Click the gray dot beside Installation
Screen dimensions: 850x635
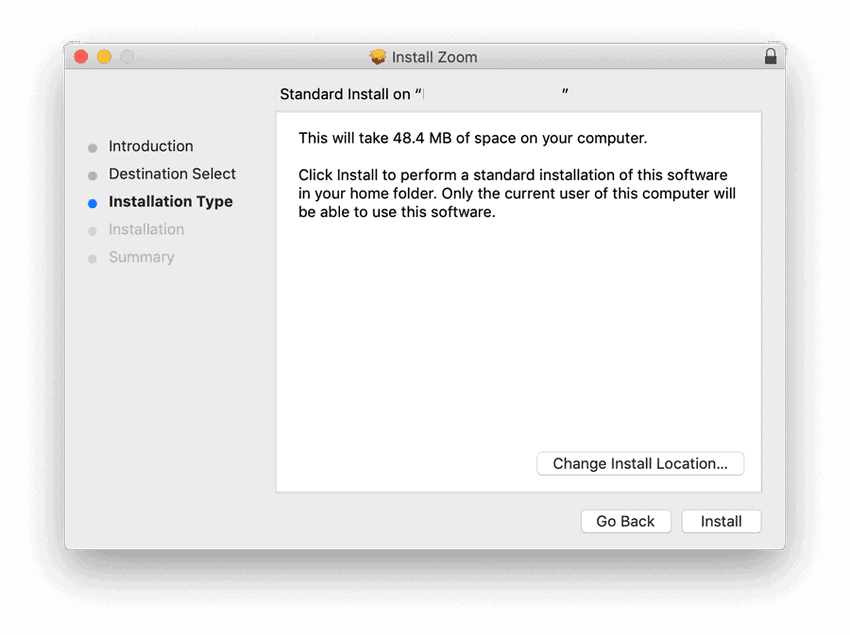[x=94, y=229]
